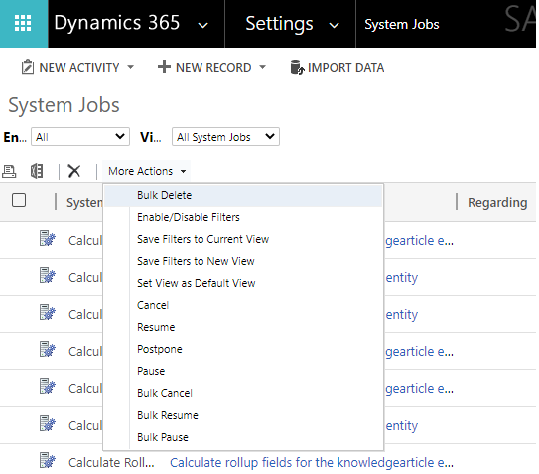The width and height of the screenshot is (539, 474).
Task: Open the Entity filter dropdown set to All
Action: 80,137
